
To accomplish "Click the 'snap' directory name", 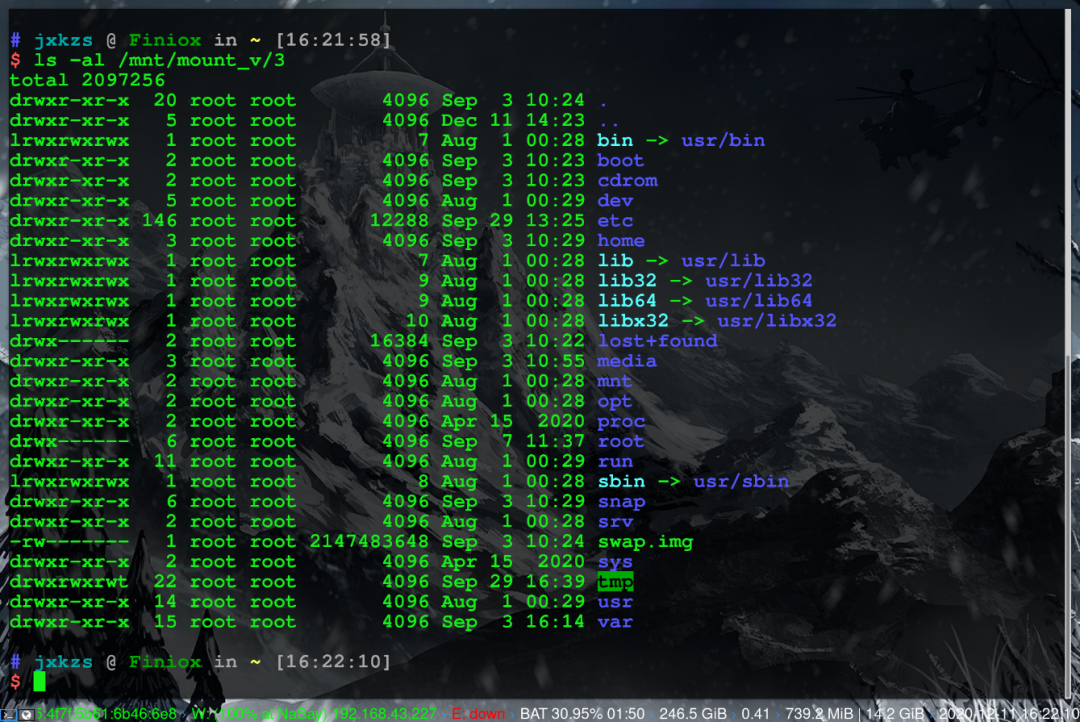I will pos(621,502).
